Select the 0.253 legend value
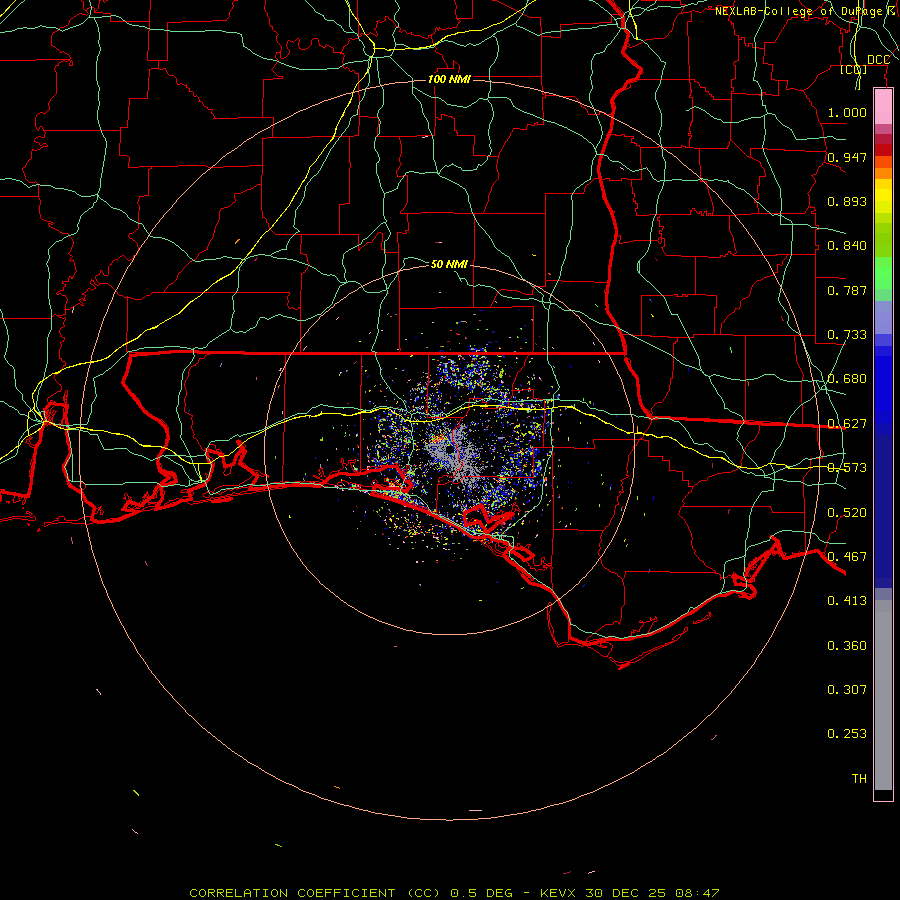The image size is (900, 900). coord(847,734)
